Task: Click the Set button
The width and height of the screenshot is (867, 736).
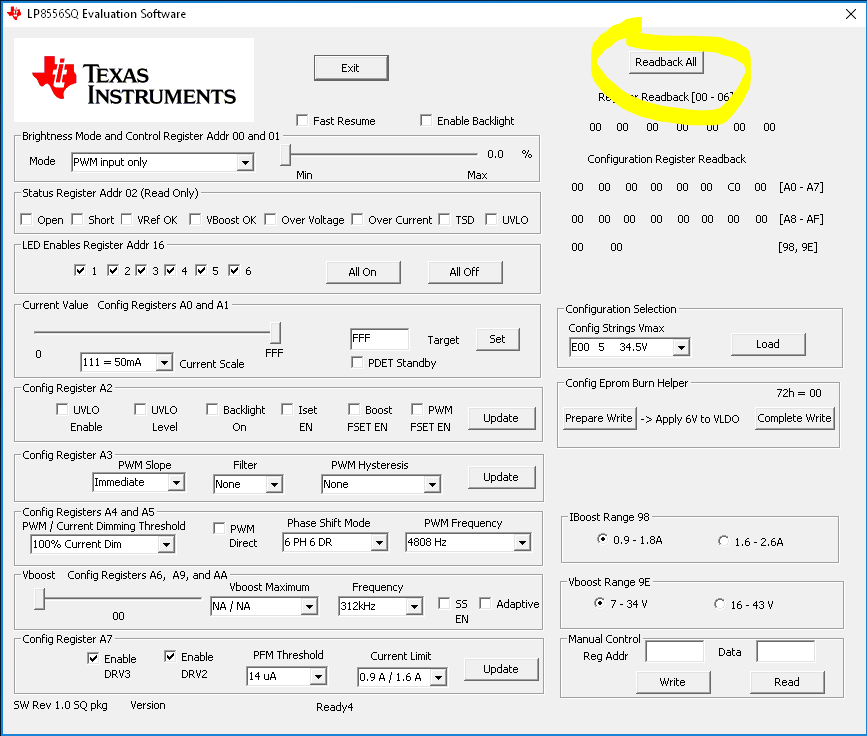Action: pyautogui.click(x=498, y=340)
